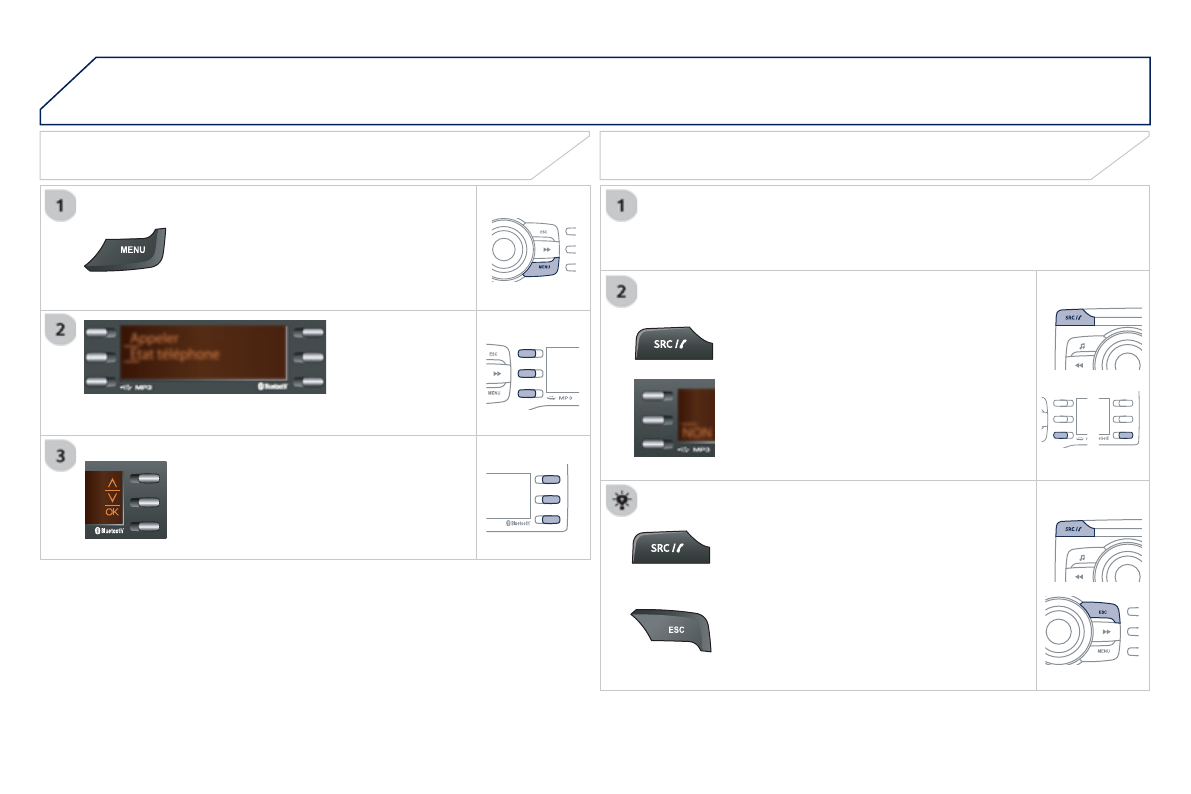1191x794 pixels.
Task: Click the Bluetooth logo beneath the OK display
Action: click(104, 532)
